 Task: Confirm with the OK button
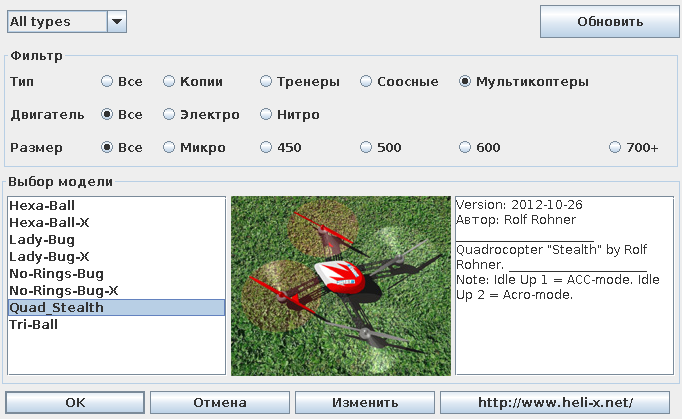(75, 402)
